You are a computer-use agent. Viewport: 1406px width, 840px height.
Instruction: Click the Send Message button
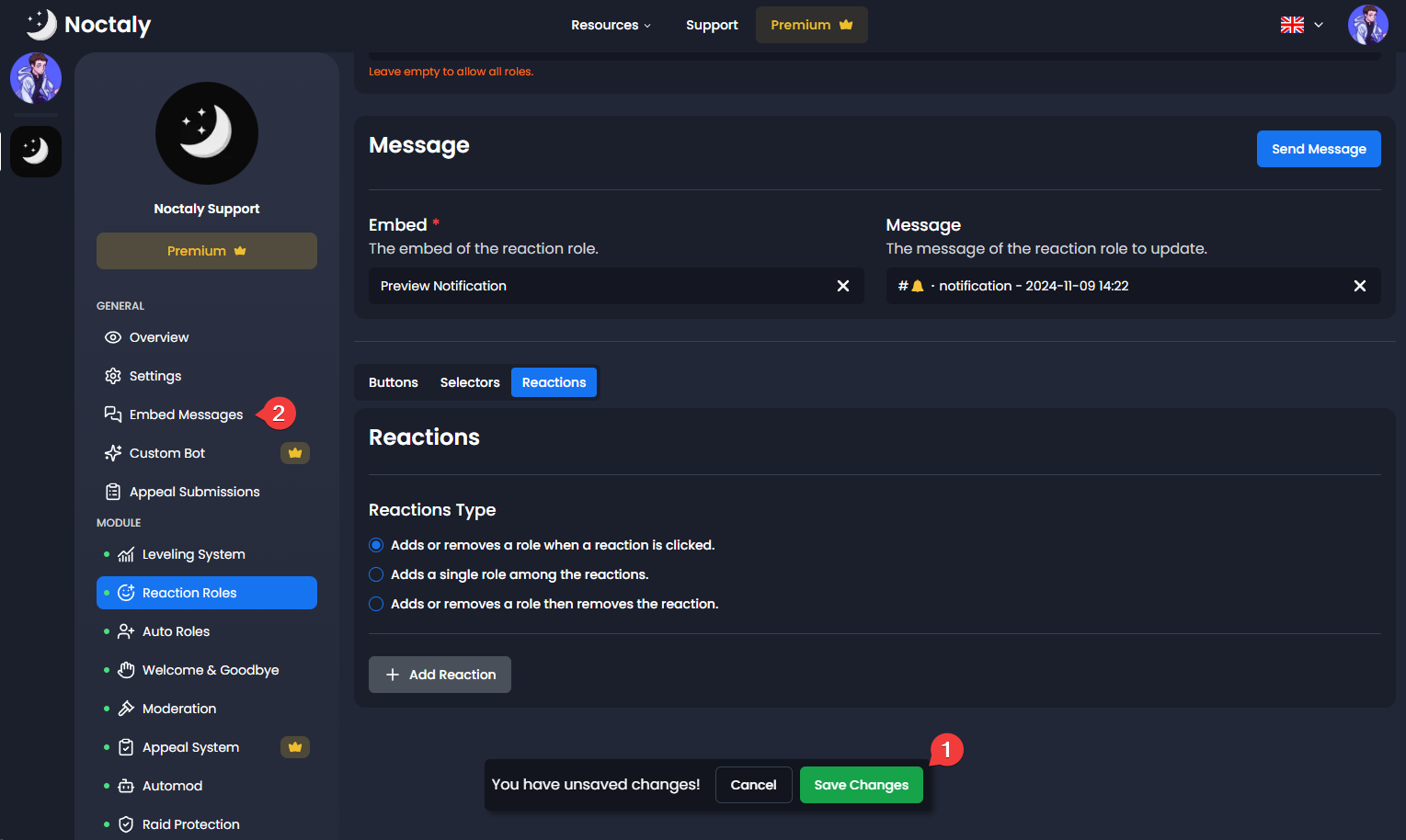click(1319, 149)
